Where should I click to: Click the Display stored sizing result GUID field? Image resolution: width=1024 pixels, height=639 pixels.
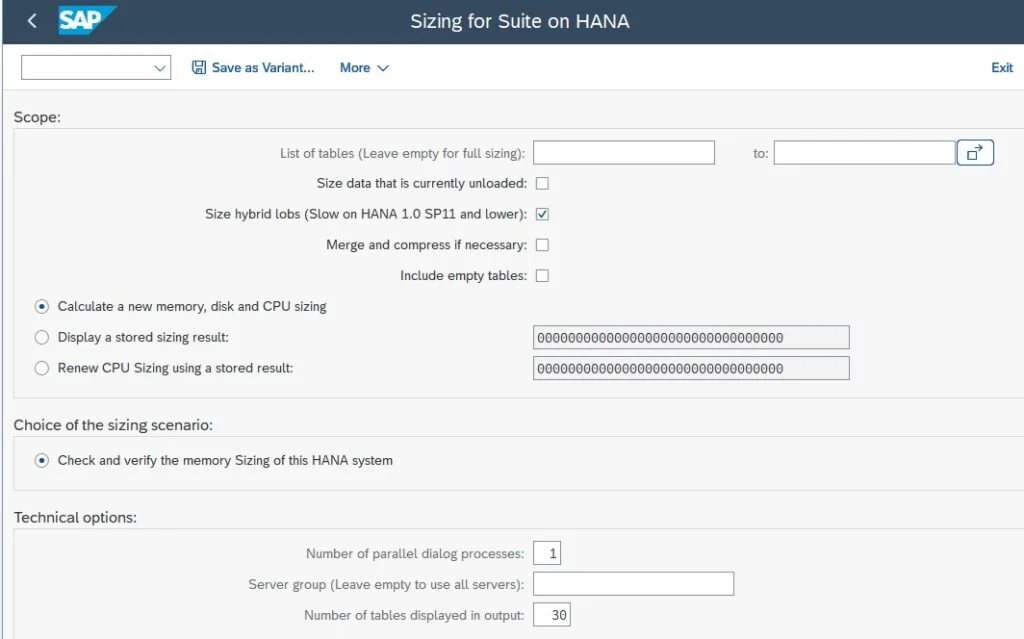coord(691,338)
